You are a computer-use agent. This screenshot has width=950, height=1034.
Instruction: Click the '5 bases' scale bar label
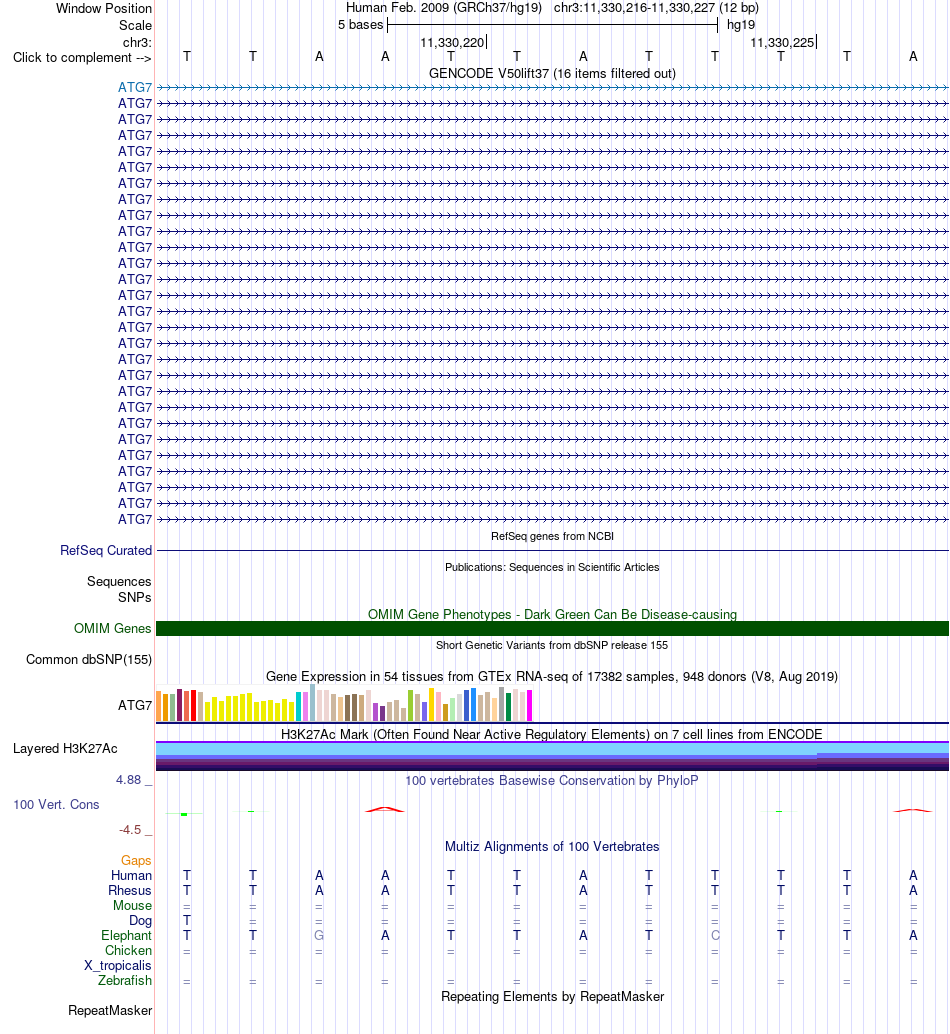[x=361, y=25]
